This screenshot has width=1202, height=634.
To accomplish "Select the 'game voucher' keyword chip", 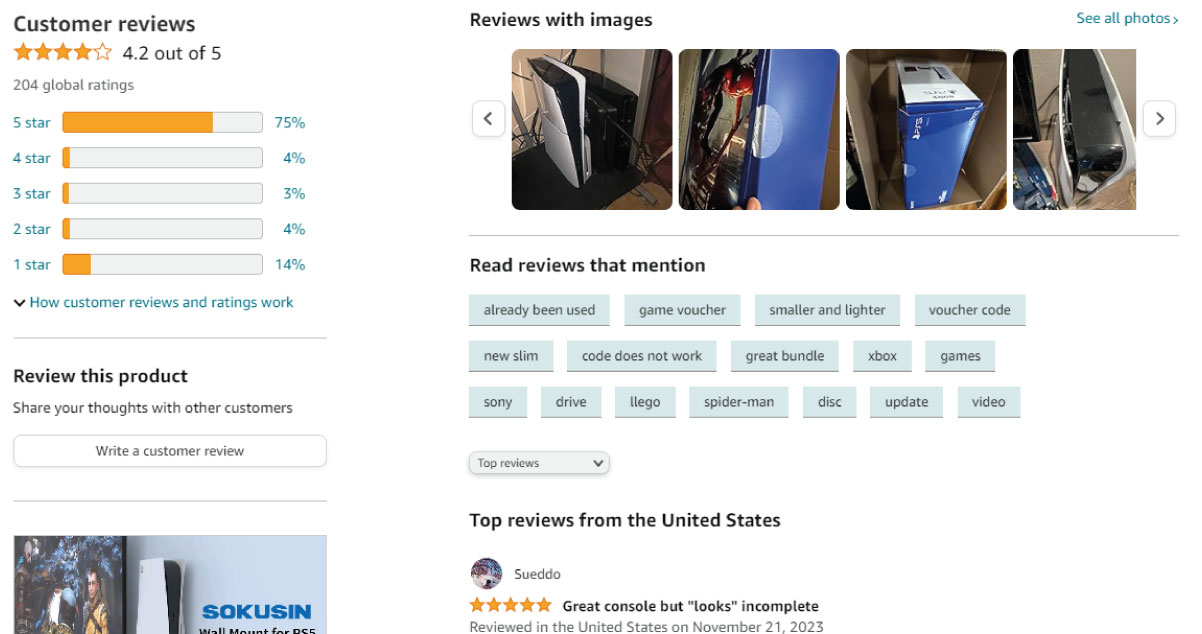I will pos(682,310).
